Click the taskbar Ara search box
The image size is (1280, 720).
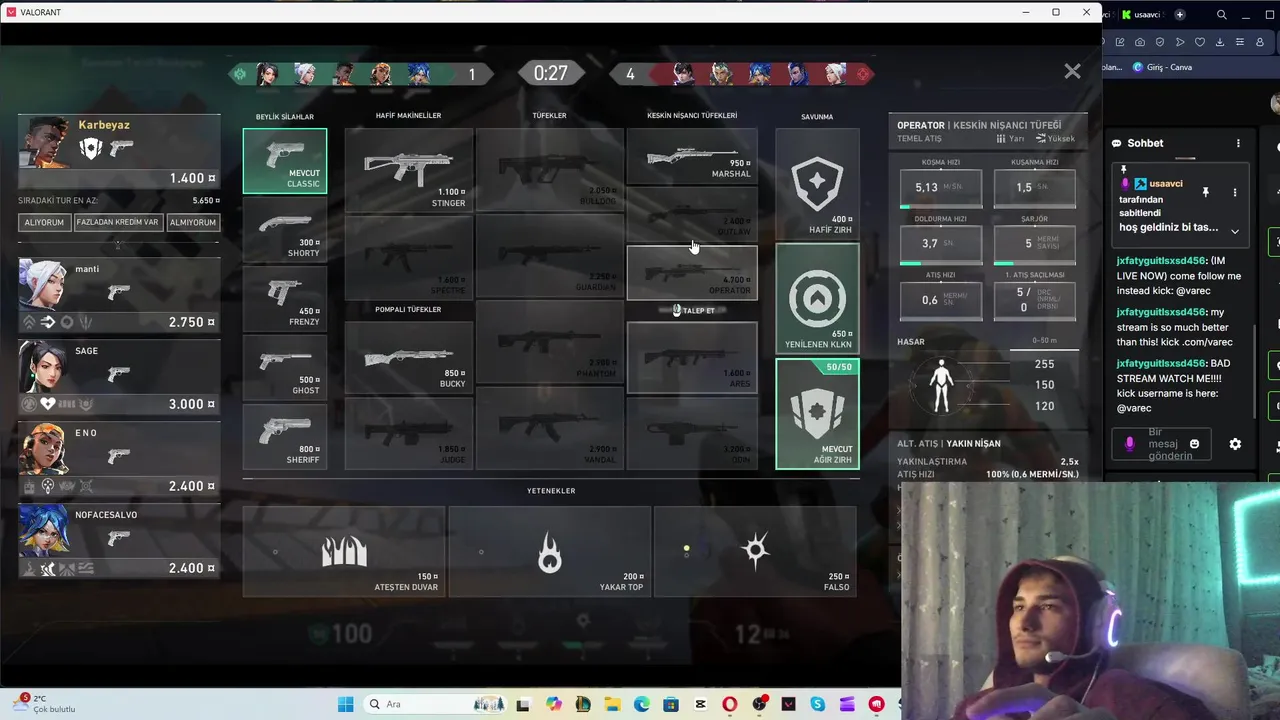[435, 704]
